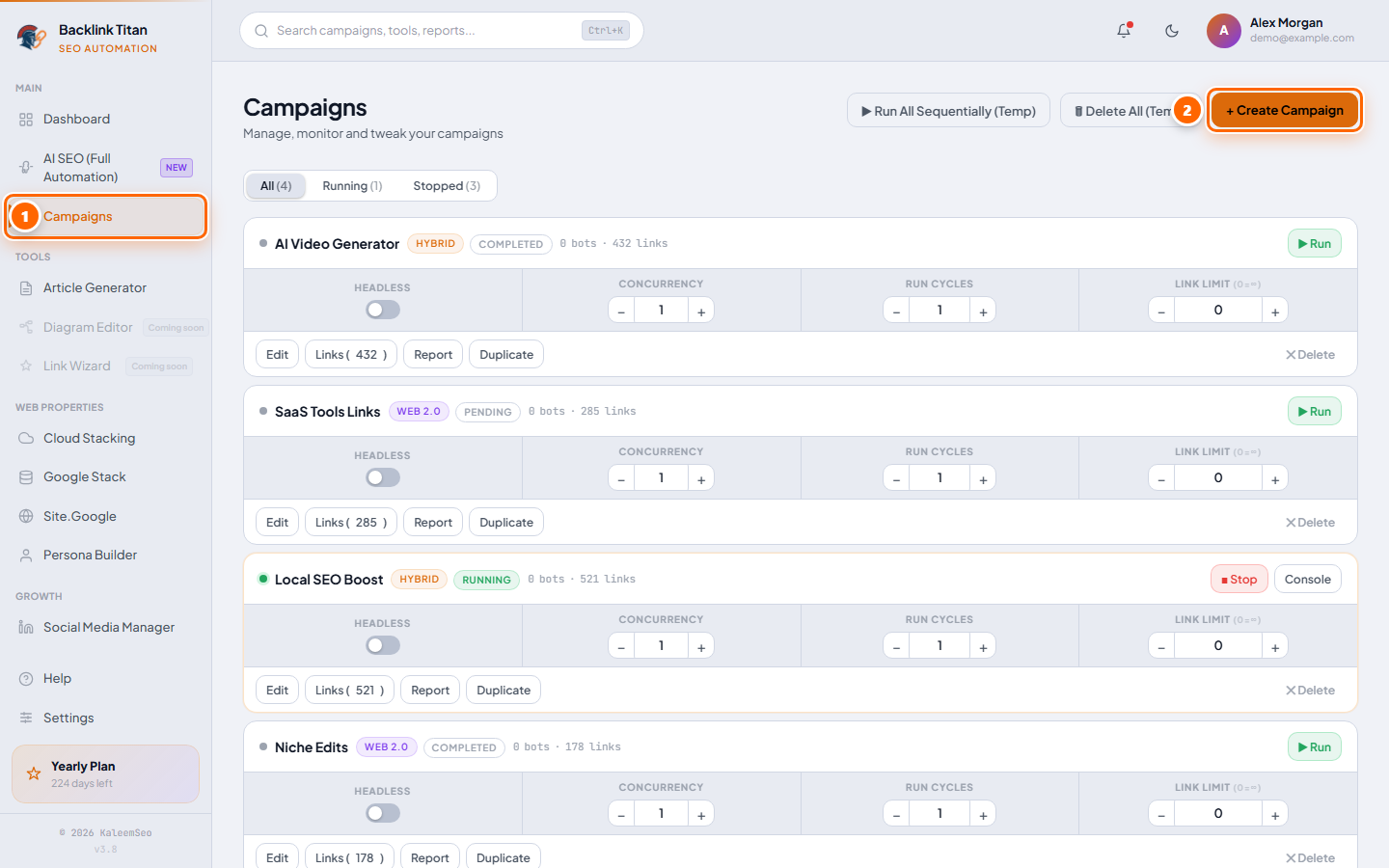
Task: Filter by Stopped (3) tab
Action: [x=447, y=186]
